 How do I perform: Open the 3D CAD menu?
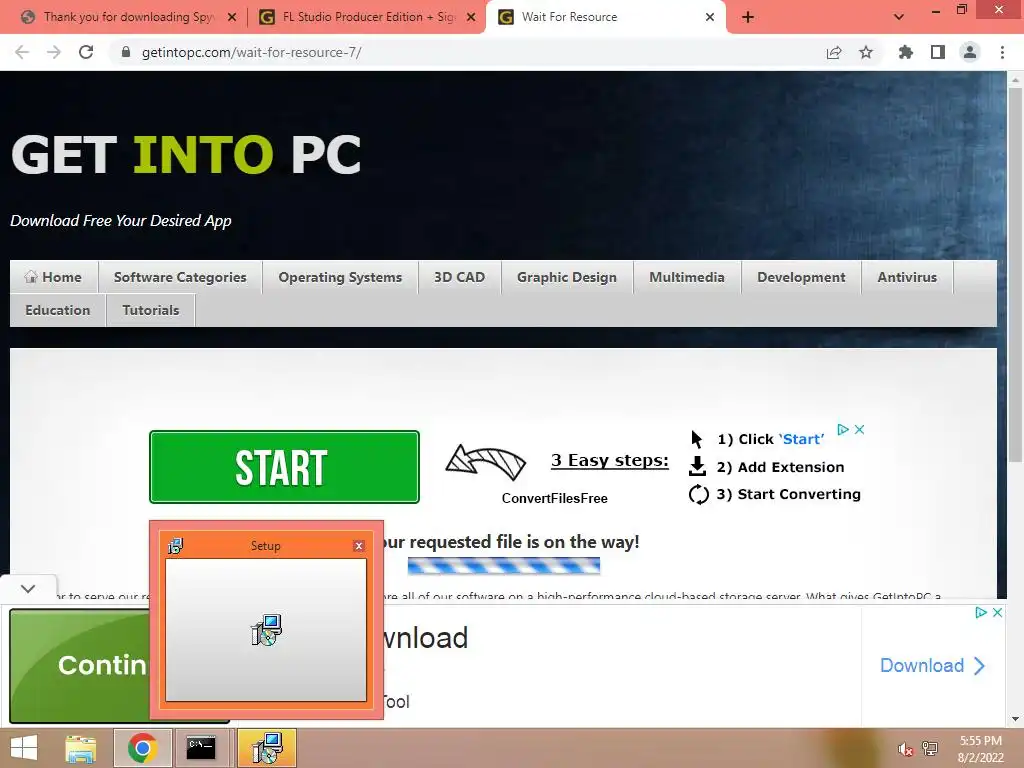[460, 277]
